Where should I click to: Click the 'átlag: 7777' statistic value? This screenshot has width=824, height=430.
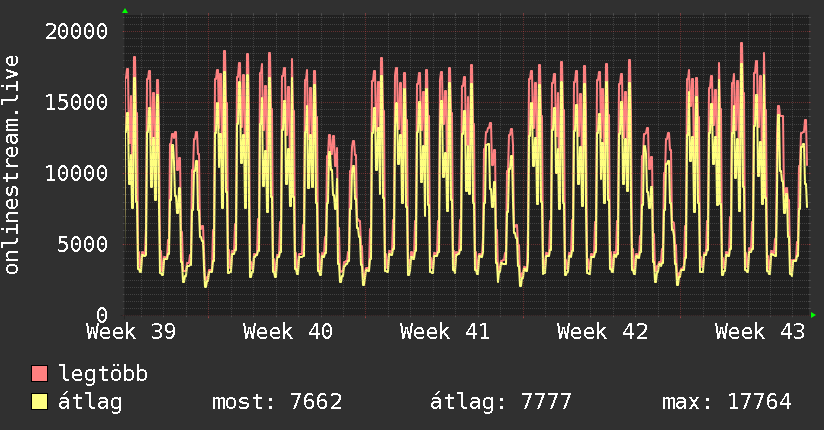[x=500, y=402]
